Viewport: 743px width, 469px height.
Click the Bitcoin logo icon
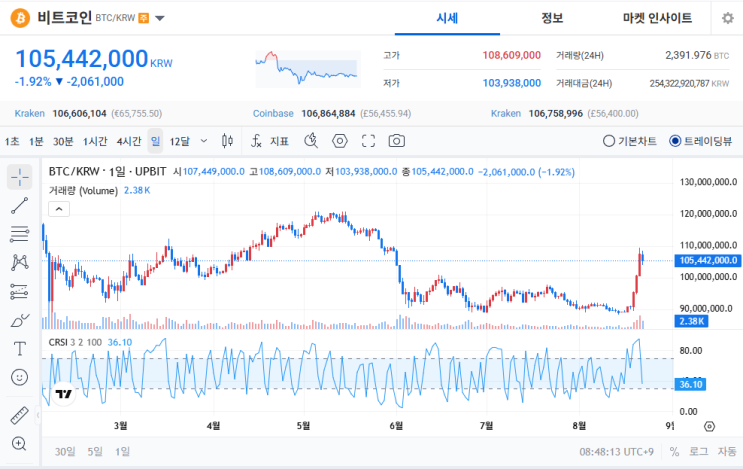(20, 18)
